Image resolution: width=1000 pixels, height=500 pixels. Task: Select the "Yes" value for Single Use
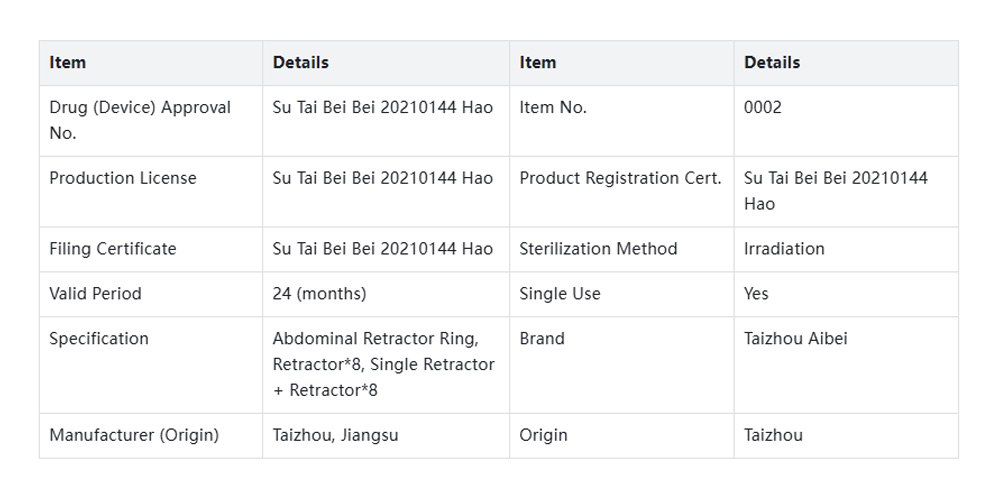coord(756,294)
